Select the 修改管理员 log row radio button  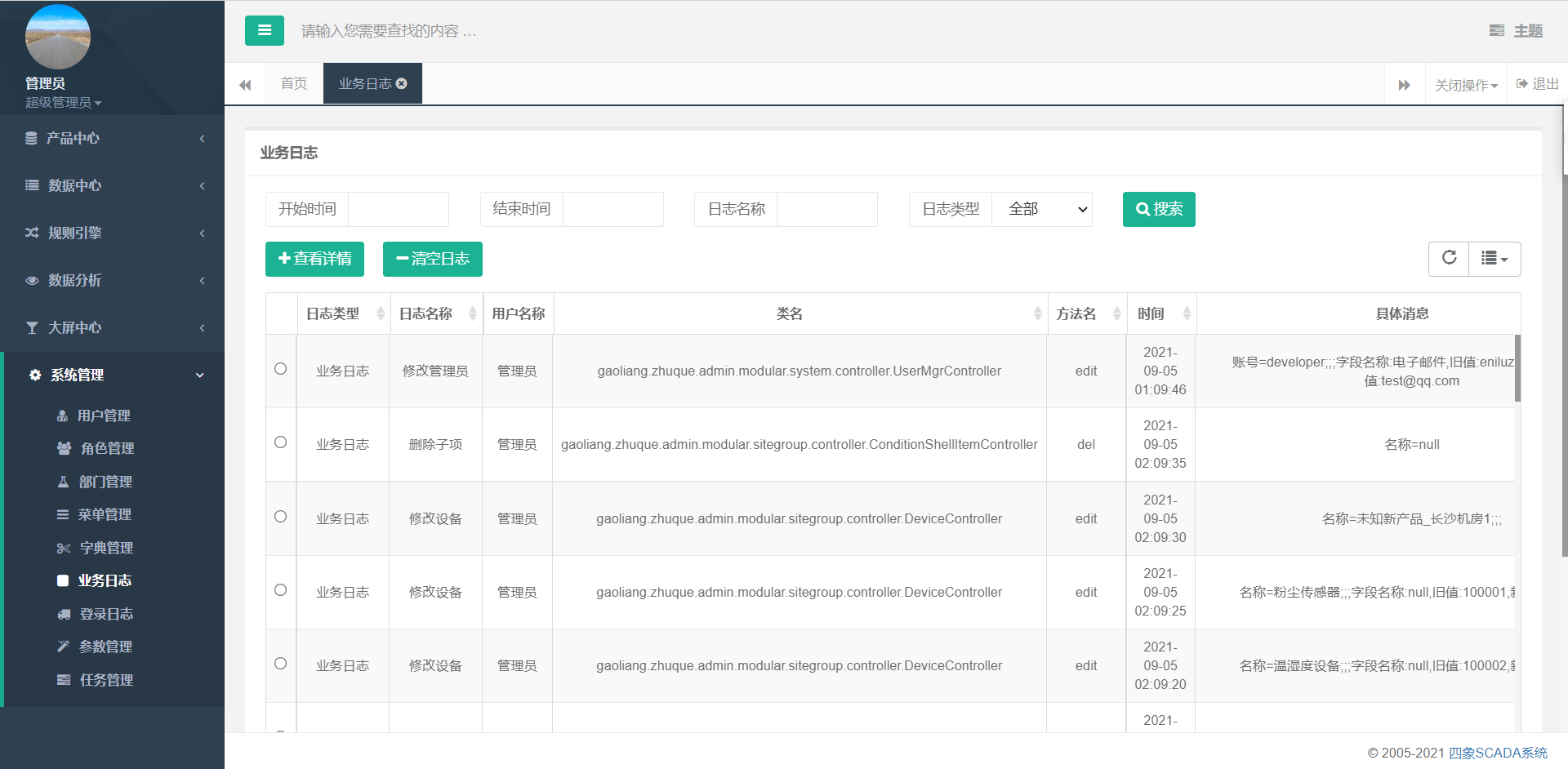coord(280,369)
